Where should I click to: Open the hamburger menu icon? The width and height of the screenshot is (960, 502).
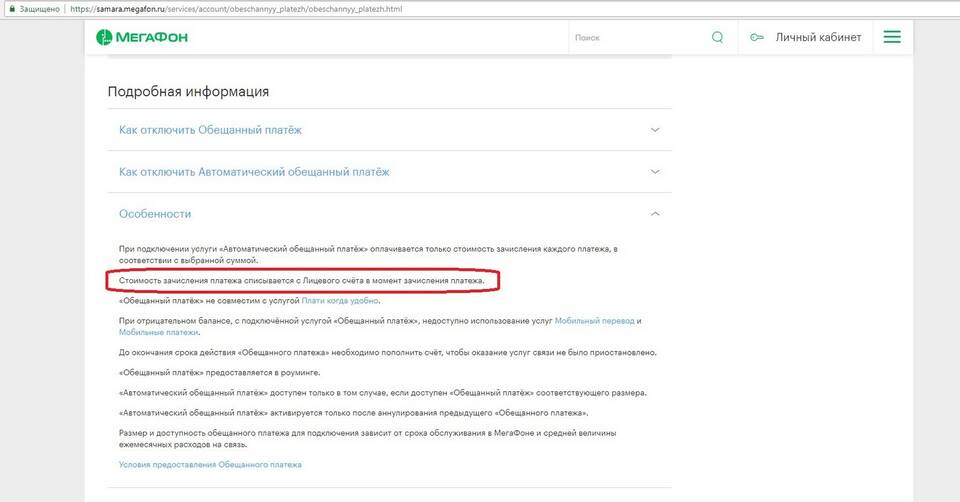click(x=892, y=37)
